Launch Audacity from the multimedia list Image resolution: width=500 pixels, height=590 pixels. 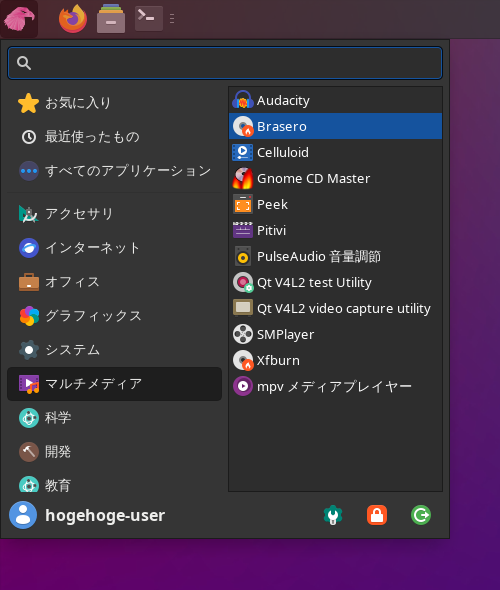pos(335,100)
